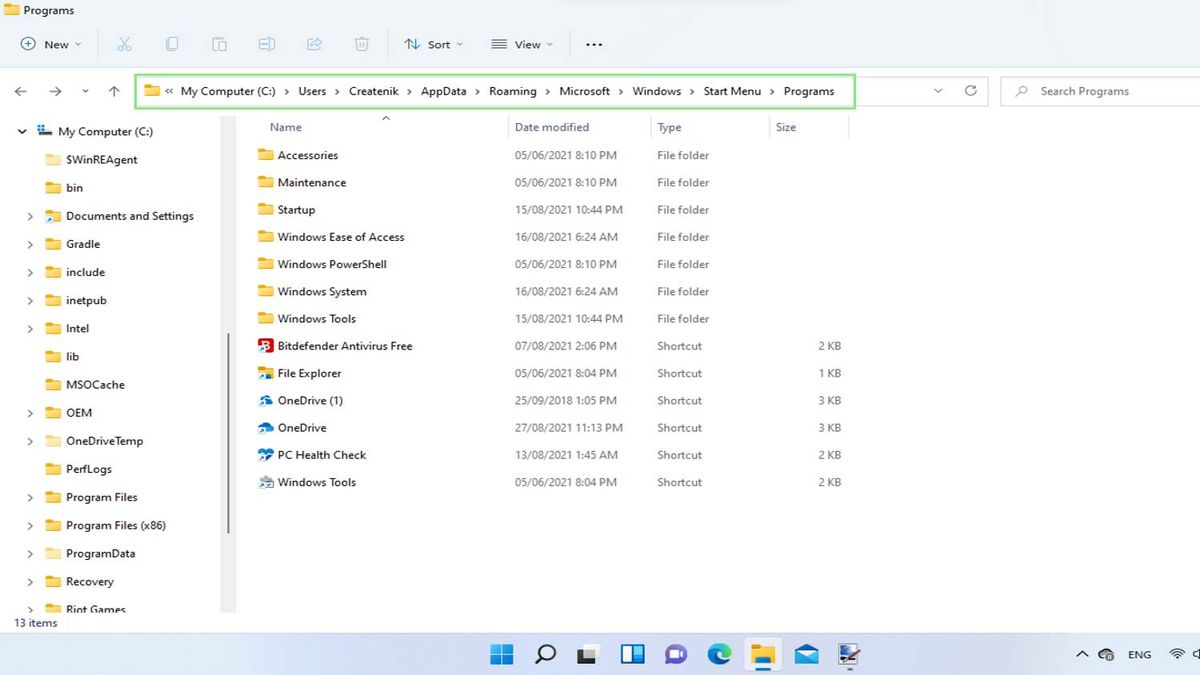Click the forward navigation arrow
Screen dimensions: 1200x675
click(56, 90)
